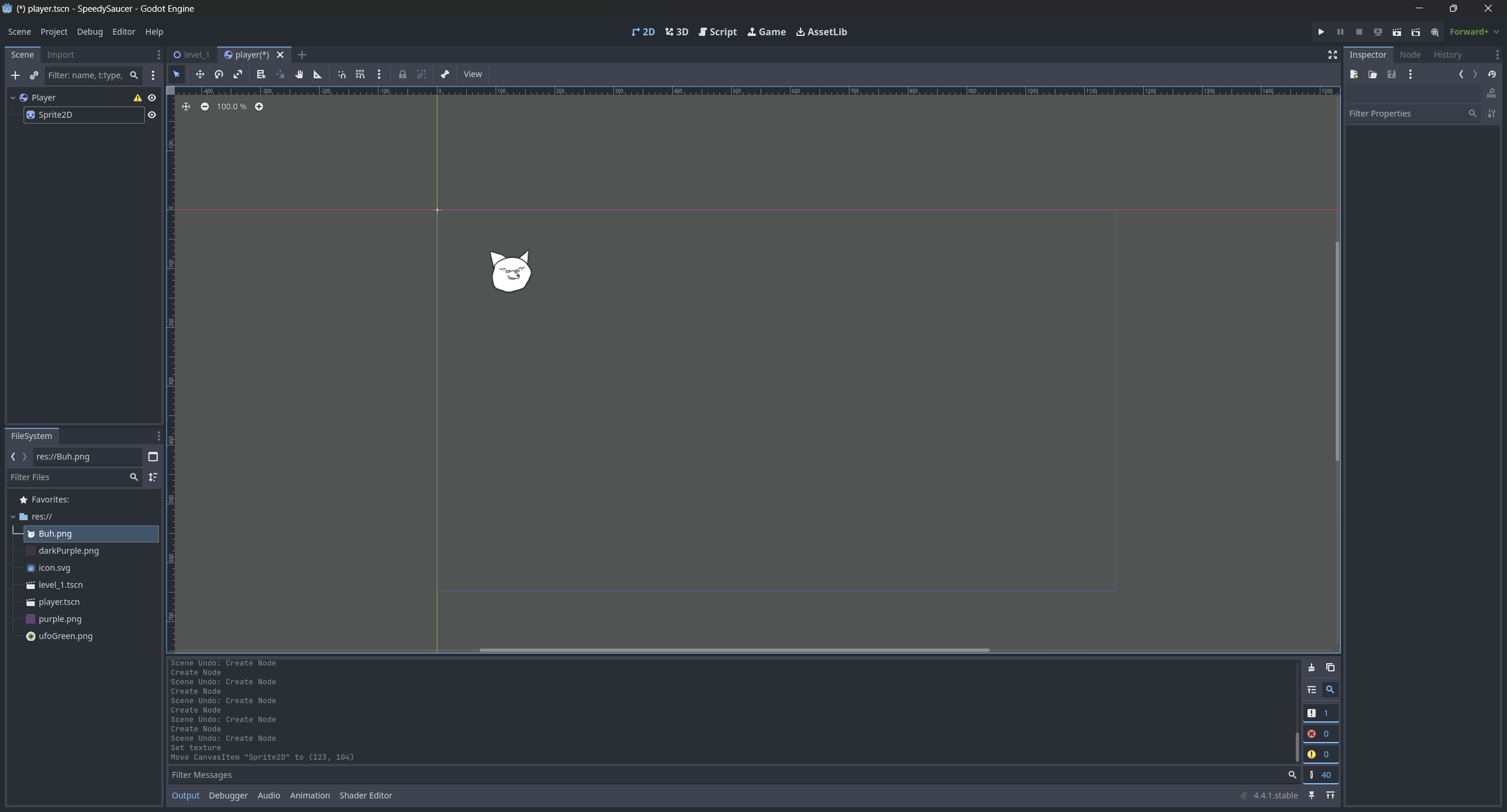
Task: Open skeleton bone options icon
Action: (445, 74)
